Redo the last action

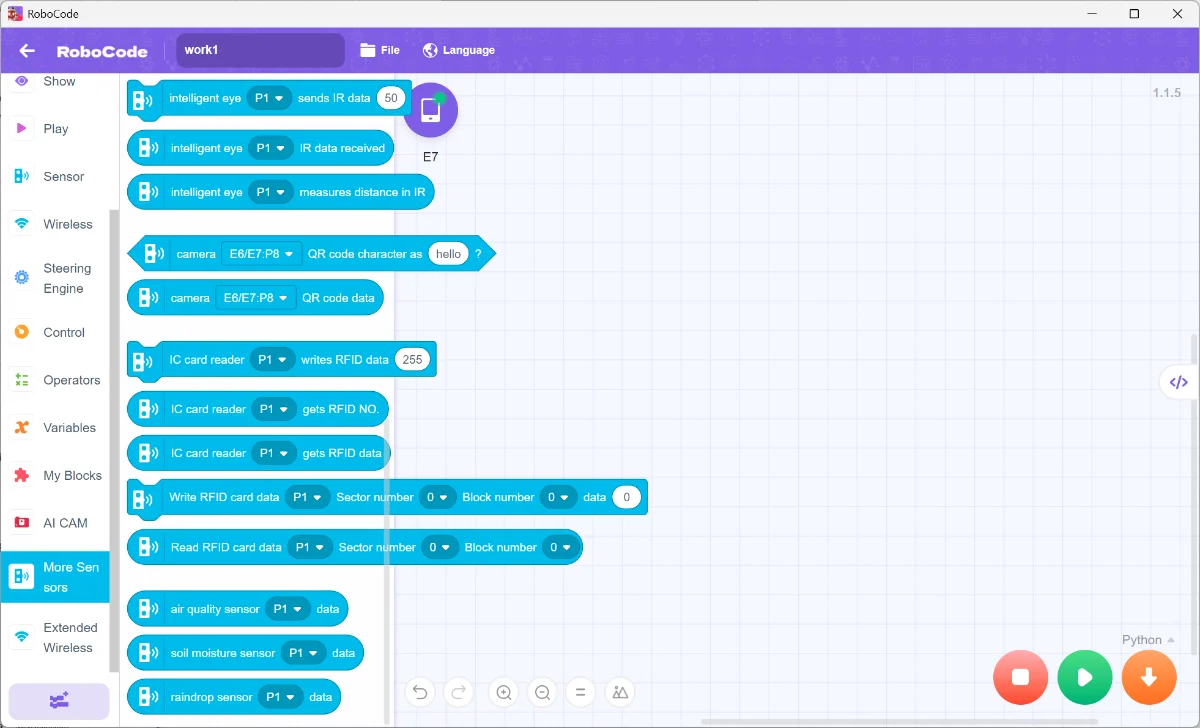click(x=458, y=692)
